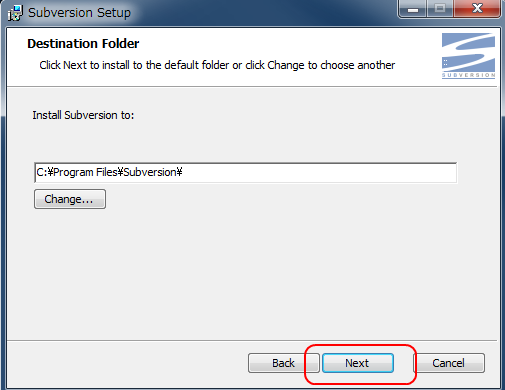Click the 'Click Next to install' description text
This screenshot has height=390, width=505.
click(x=217, y=65)
